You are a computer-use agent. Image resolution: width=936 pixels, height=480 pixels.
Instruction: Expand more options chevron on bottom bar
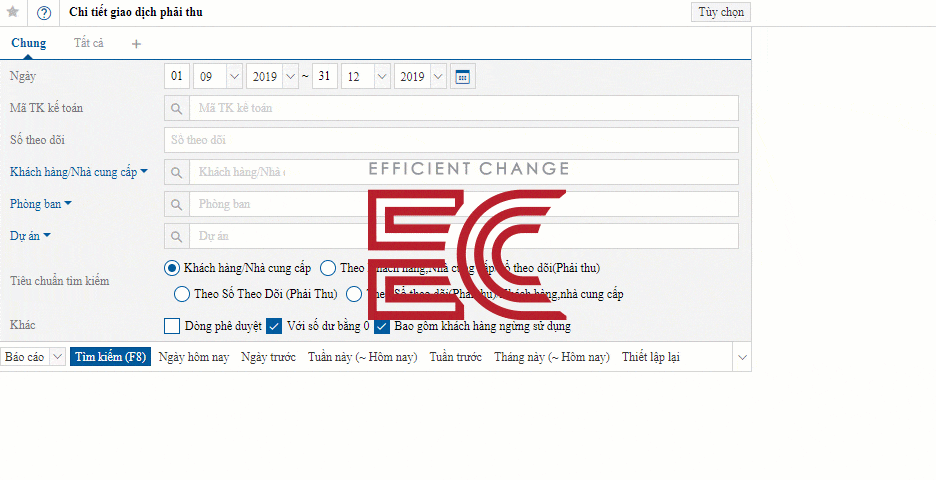point(743,357)
